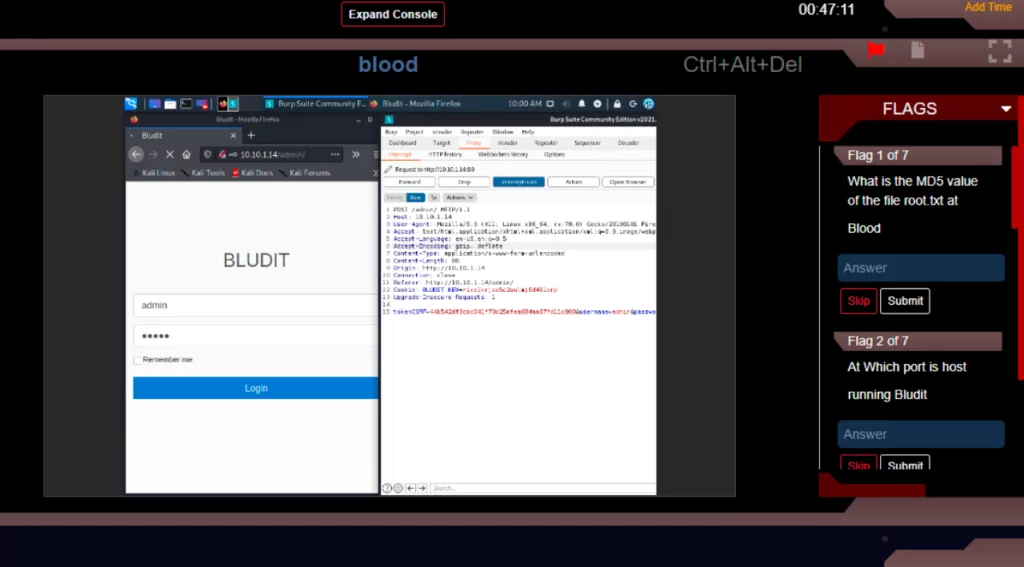1024x567 pixels.
Task: Submit the Flag 1 answer
Action: click(904, 301)
